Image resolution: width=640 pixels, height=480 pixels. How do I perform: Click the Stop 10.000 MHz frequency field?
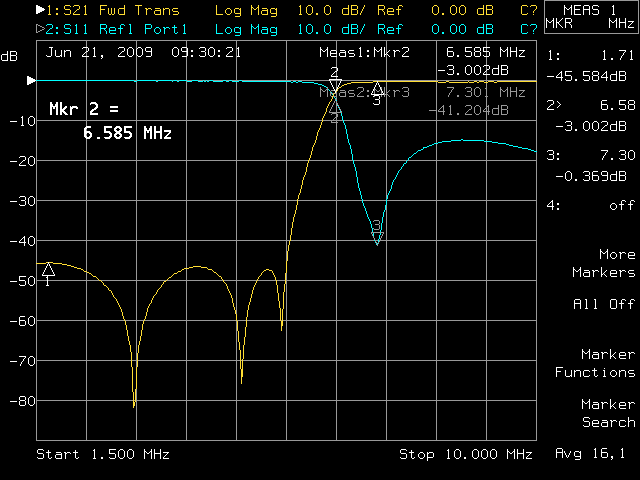pyautogui.click(x=465, y=455)
